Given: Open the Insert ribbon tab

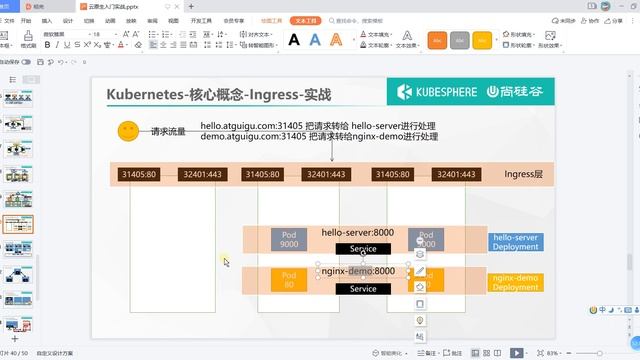Looking at the screenshot, I should click(47, 20).
